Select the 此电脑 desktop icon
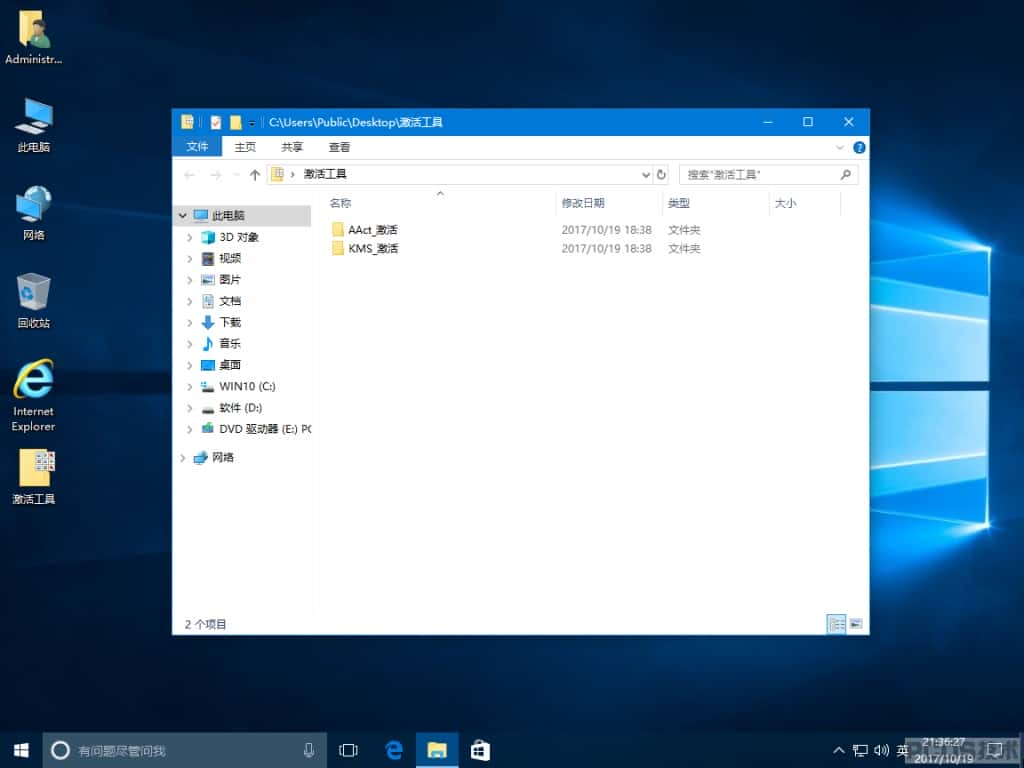1024x768 pixels. (33, 125)
